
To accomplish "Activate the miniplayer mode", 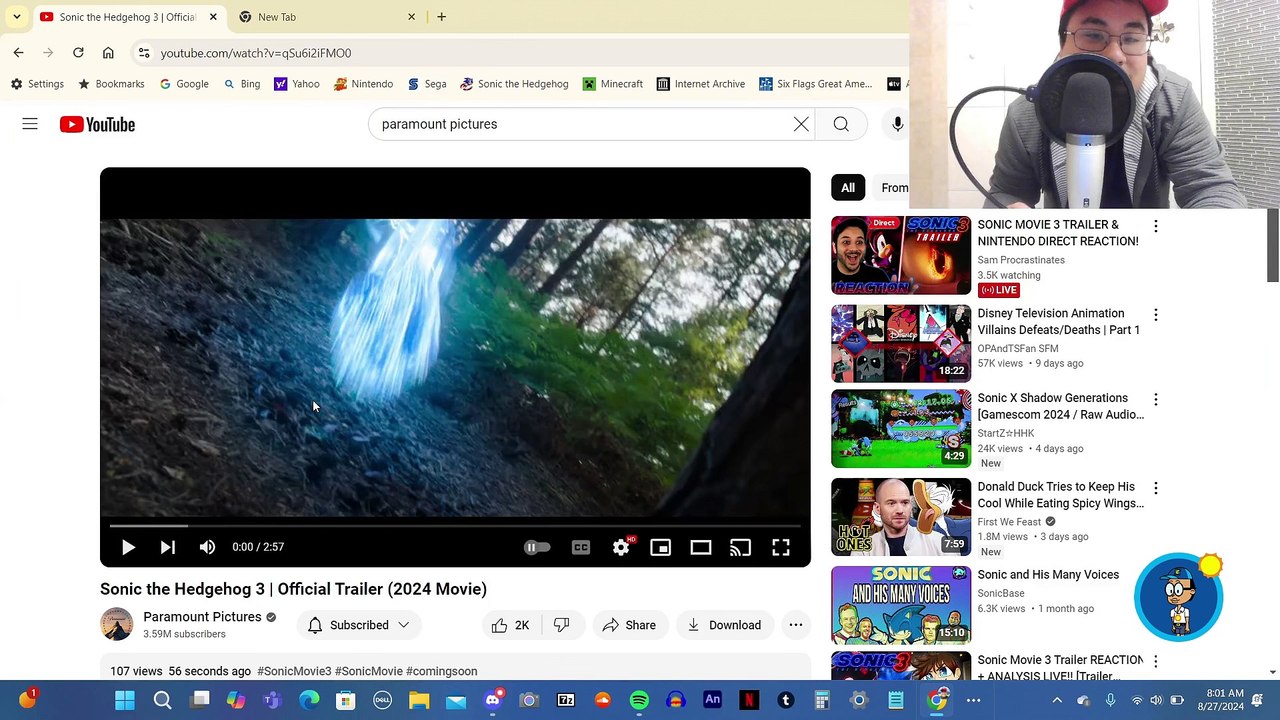I will click(x=660, y=547).
